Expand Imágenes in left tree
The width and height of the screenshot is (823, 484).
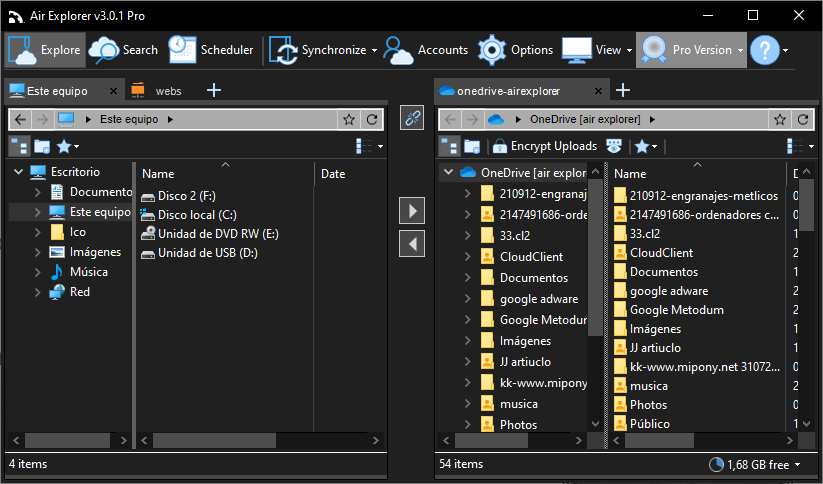[37, 252]
